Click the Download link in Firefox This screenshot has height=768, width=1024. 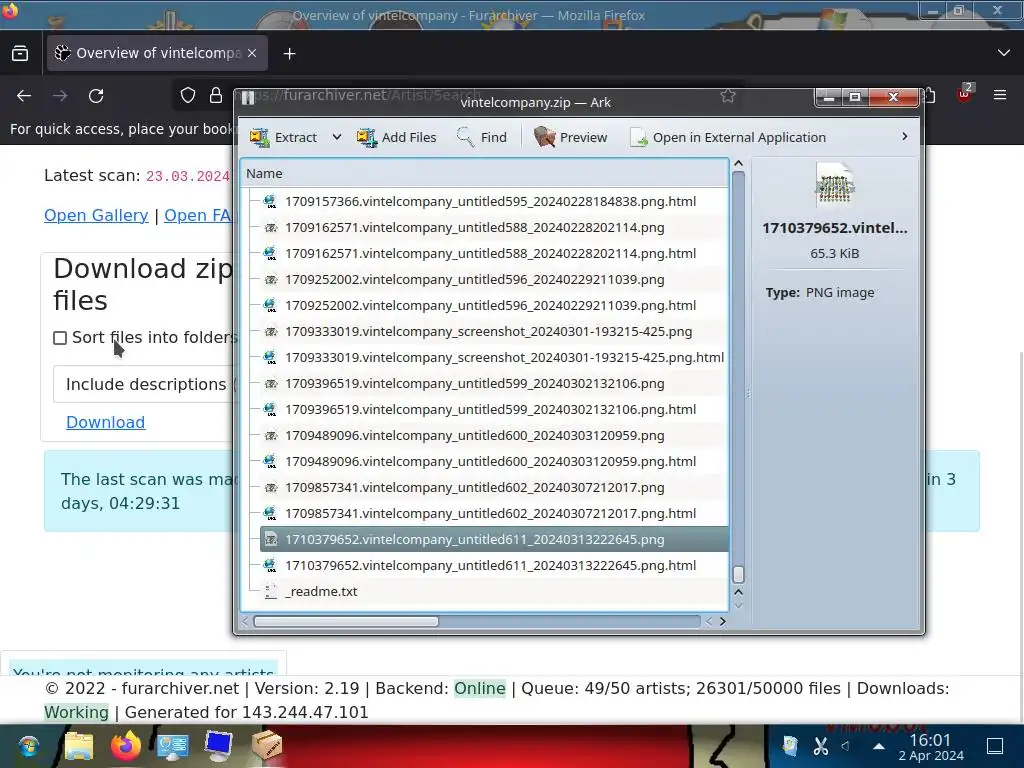106,422
